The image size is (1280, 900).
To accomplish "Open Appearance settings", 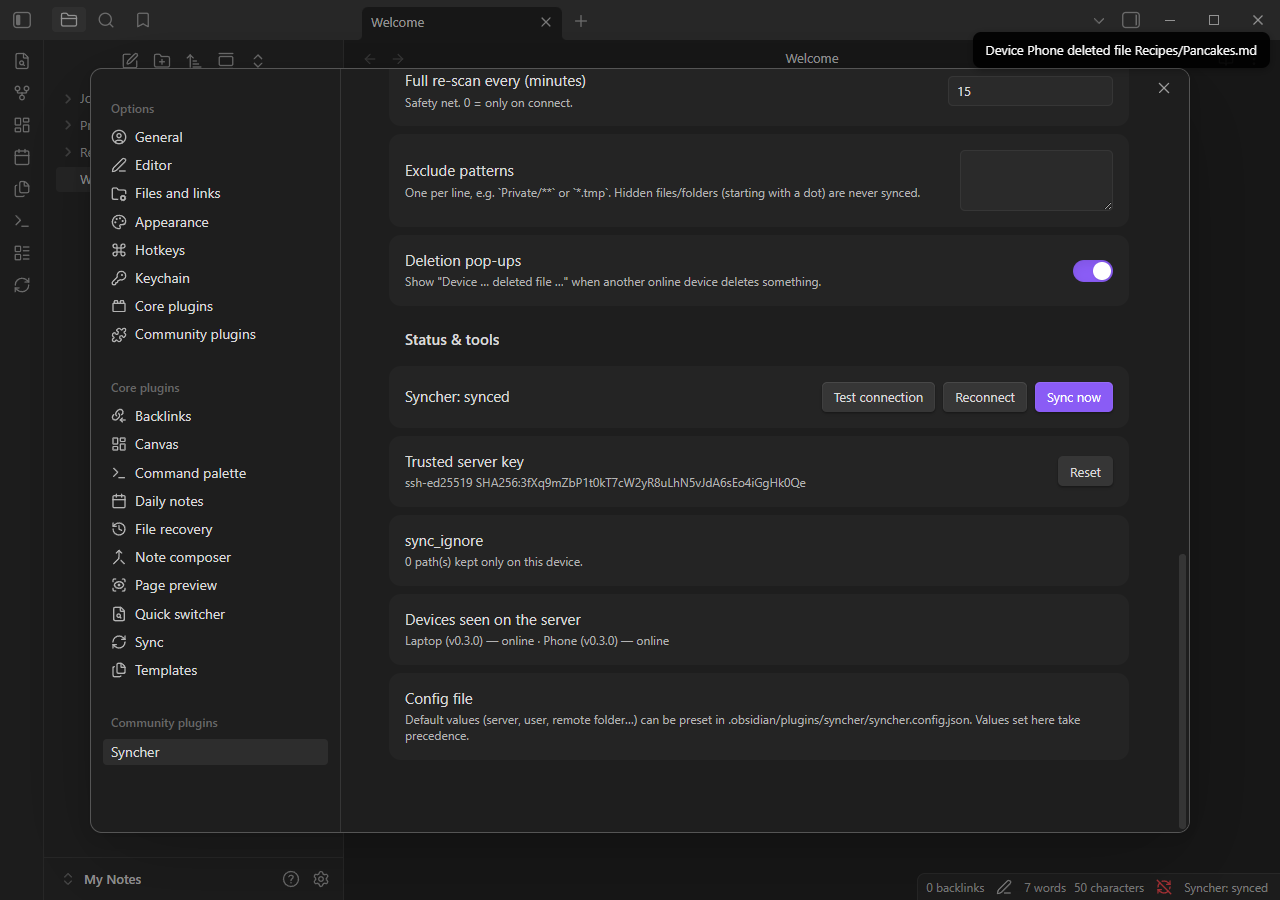I will 215,222.
